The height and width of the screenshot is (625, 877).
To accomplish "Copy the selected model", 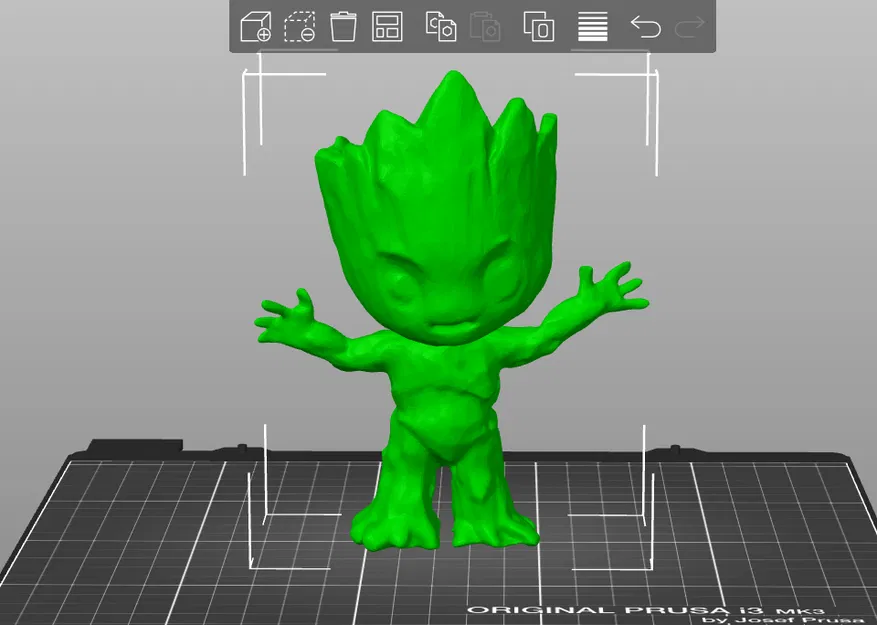I will point(441,28).
